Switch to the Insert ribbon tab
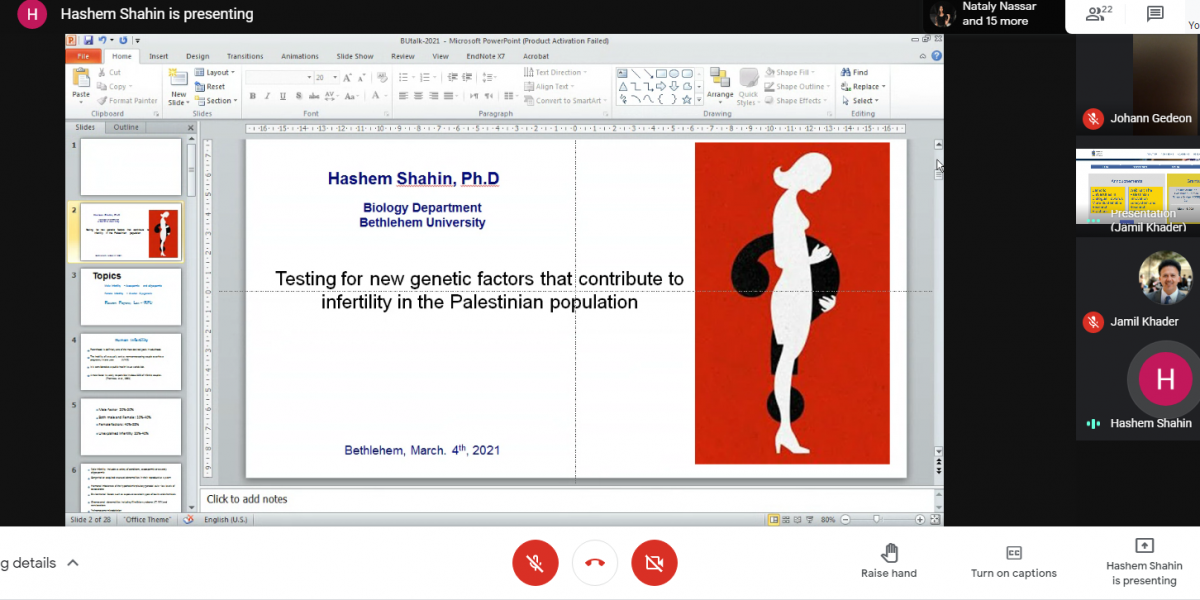Image resolution: width=1200 pixels, height=600 pixels. pos(159,56)
